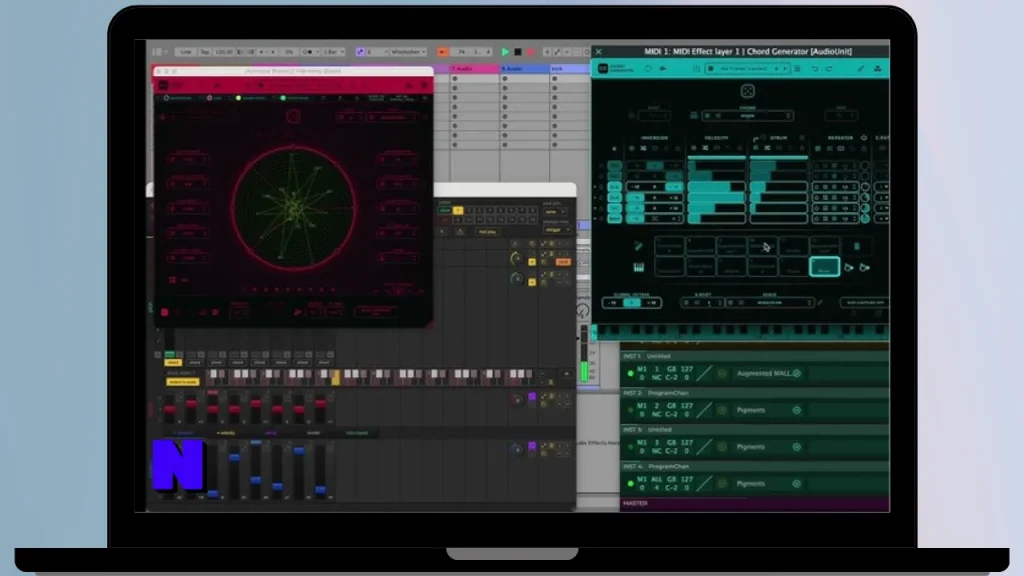Delete pad with the trash icon in Chord Generator
This screenshot has height=576, width=1024.
(x=857, y=246)
